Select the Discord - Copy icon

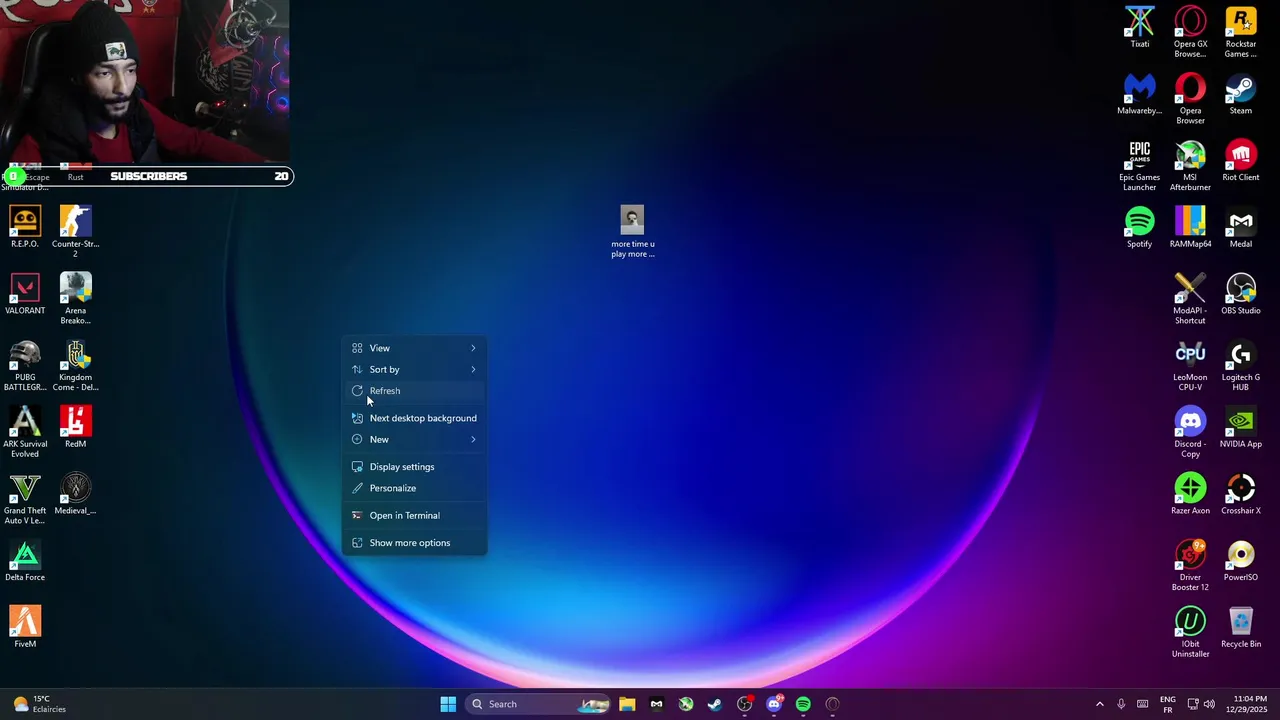[1190, 432]
